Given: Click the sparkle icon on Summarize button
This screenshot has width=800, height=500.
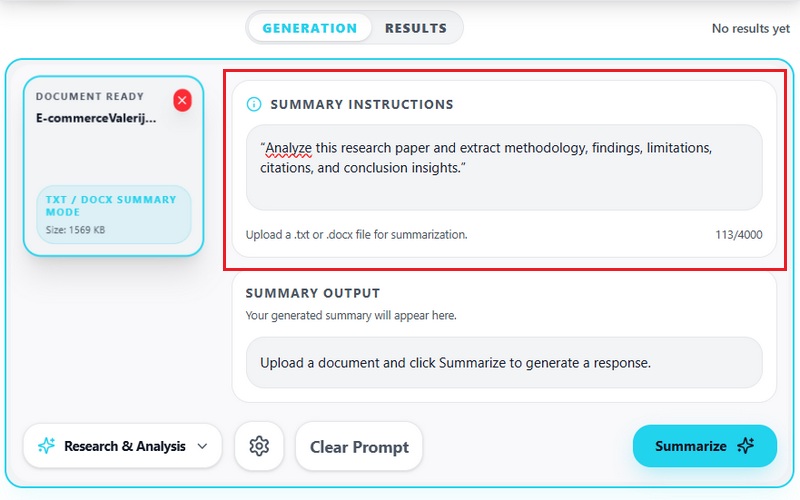Looking at the screenshot, I should coord(745,445).
